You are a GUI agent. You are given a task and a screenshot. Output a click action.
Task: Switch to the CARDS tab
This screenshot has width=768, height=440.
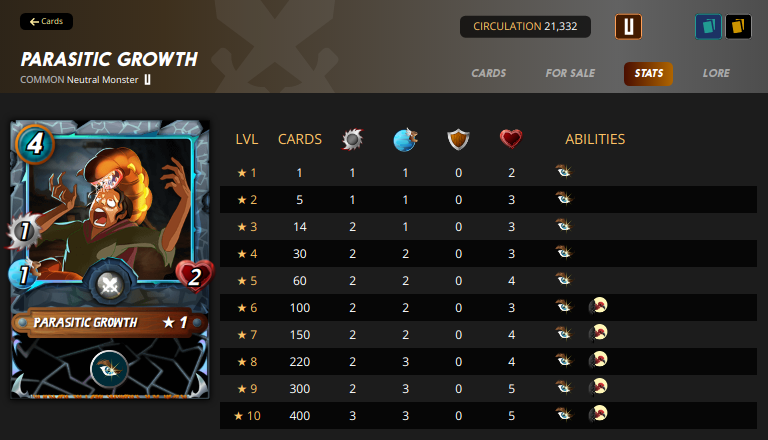click(489, 73)
